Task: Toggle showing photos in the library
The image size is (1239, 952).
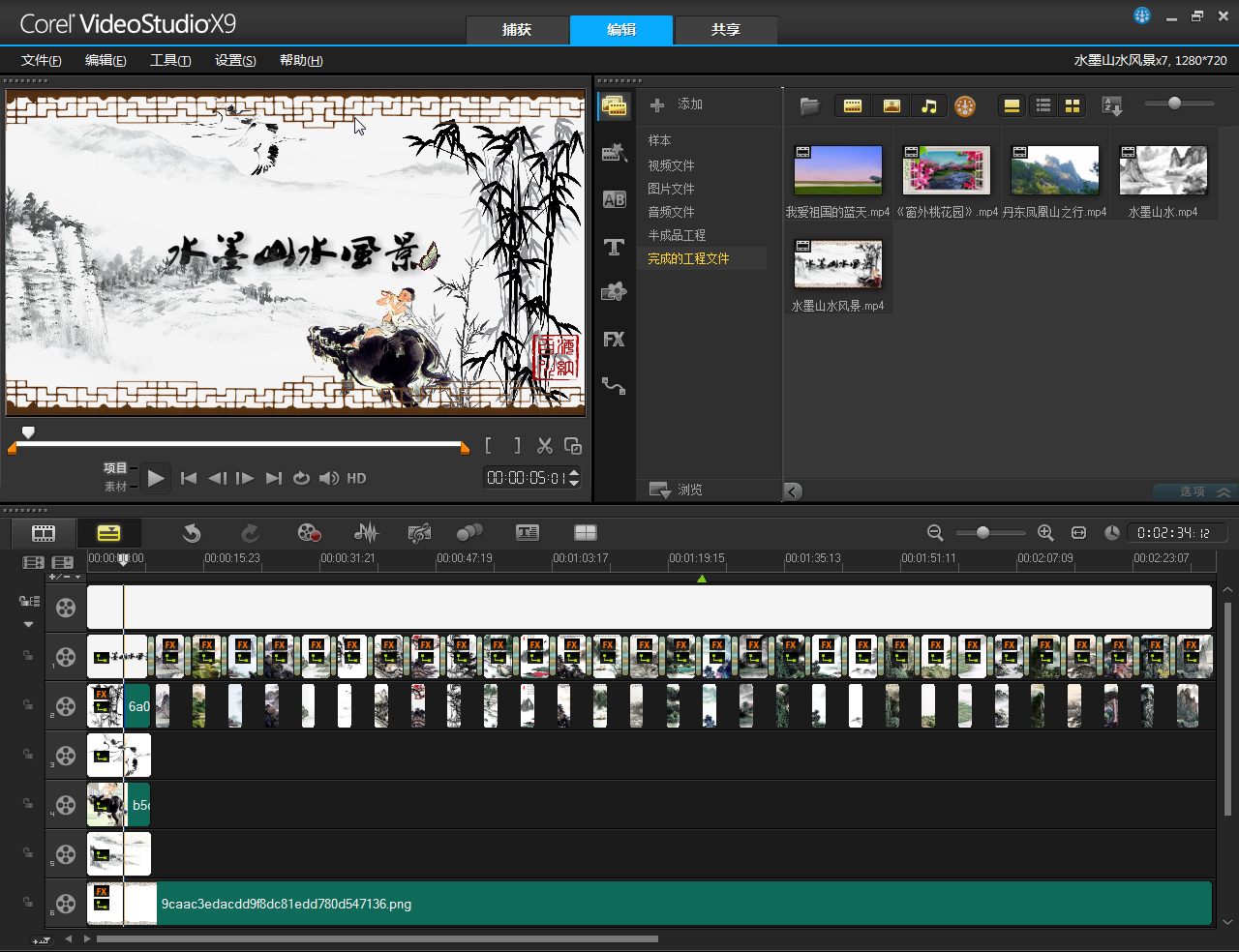Action: [x=891, y=106]
